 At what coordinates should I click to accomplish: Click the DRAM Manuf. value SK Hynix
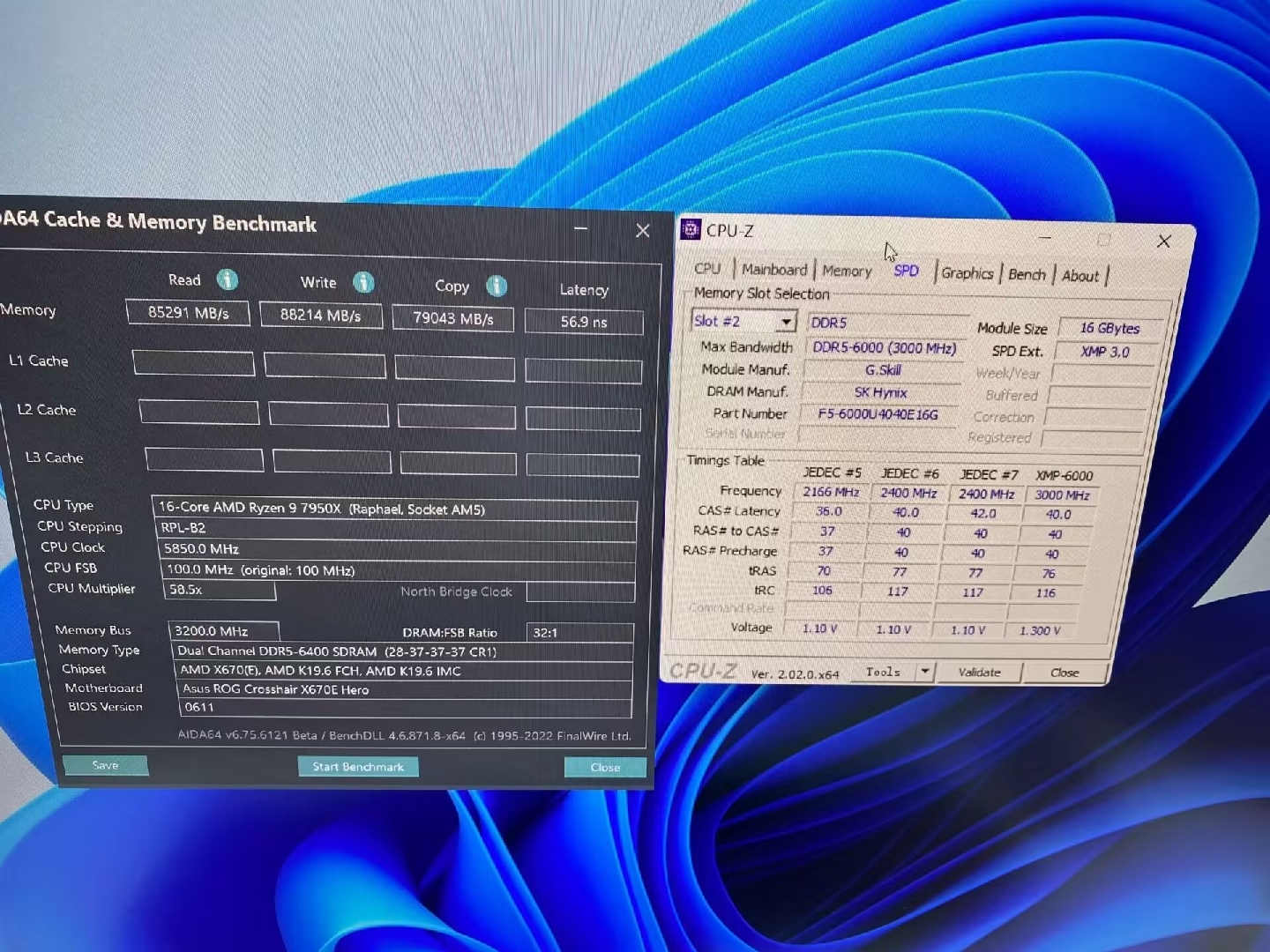[x=880, y=392]
